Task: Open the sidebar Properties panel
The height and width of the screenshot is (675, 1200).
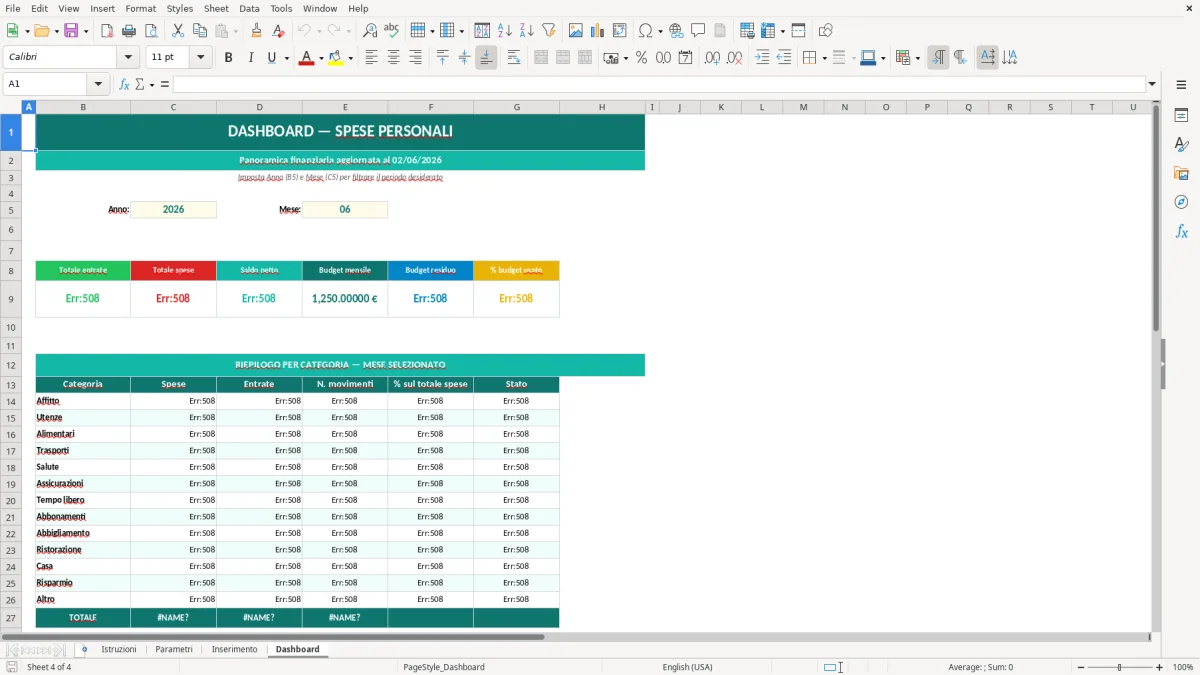Action: click(x=1181, y=116)
